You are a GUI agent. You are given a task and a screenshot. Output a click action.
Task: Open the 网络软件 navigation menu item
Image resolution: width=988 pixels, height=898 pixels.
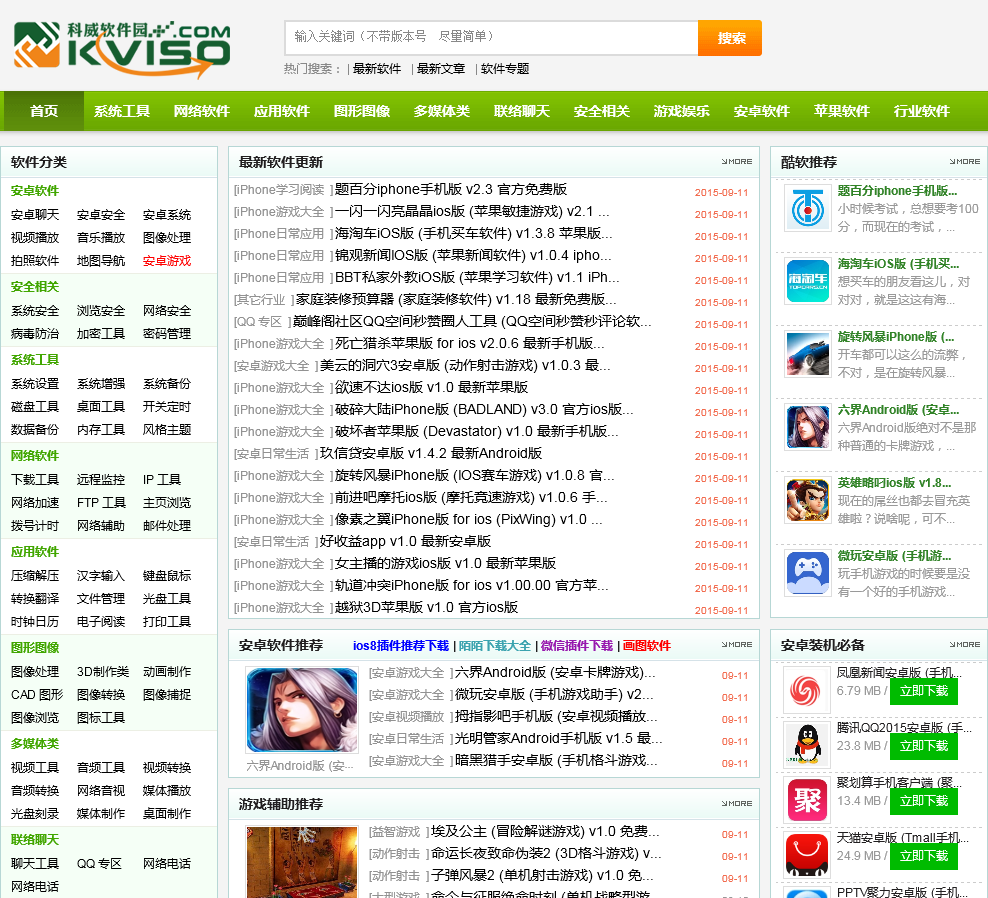point(202,111)
